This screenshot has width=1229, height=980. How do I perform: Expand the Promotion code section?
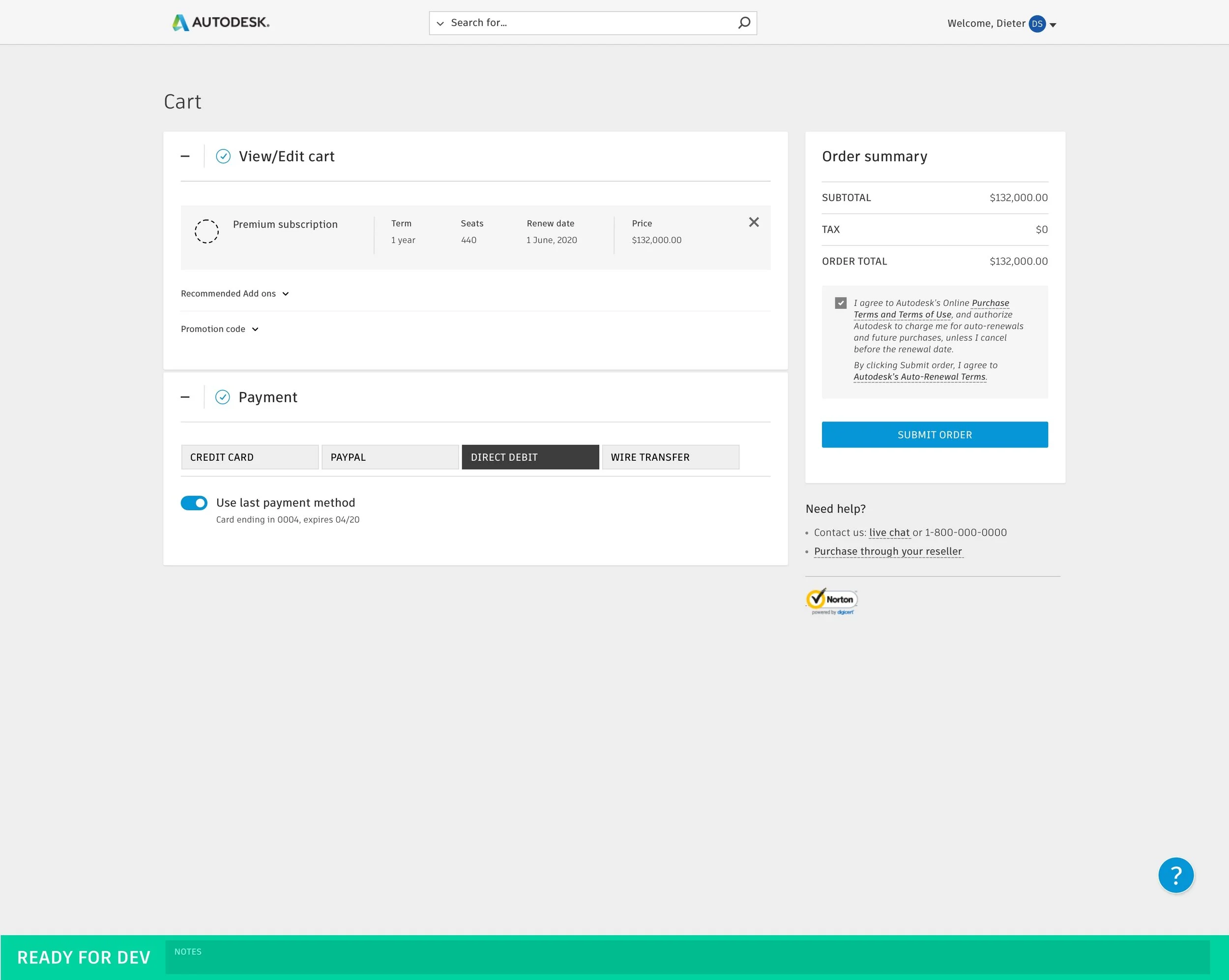point(219,329)
